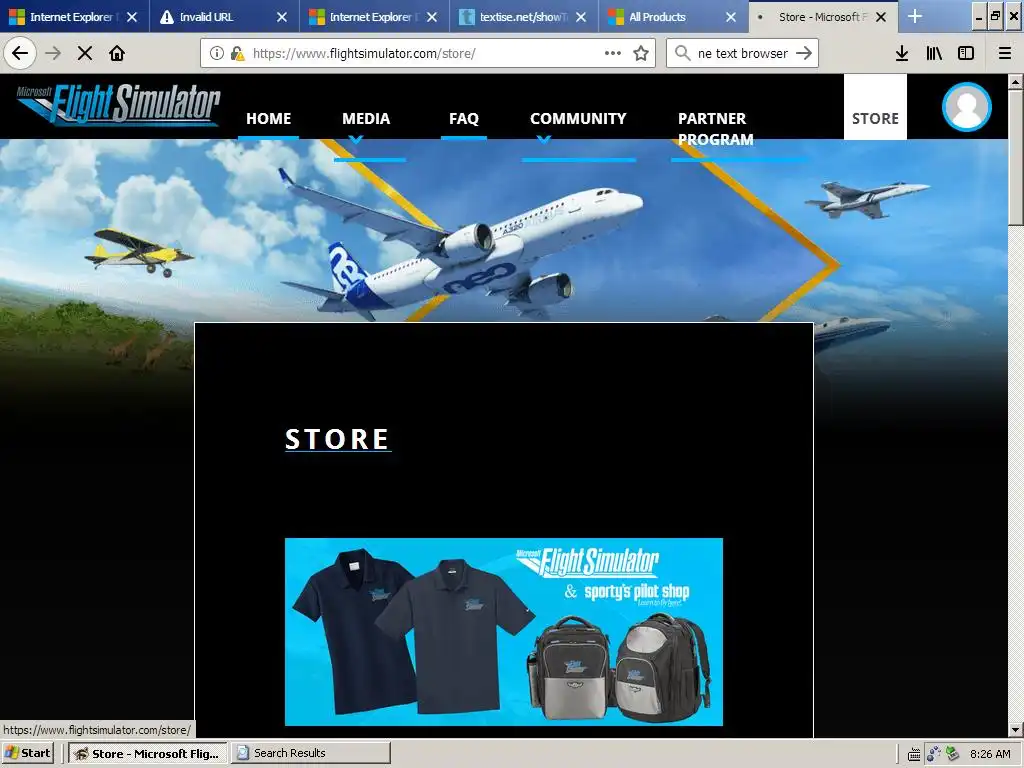
Task: Click the scrollbar up arrow
Action: pyautogui.click(x=1016, y=82)
